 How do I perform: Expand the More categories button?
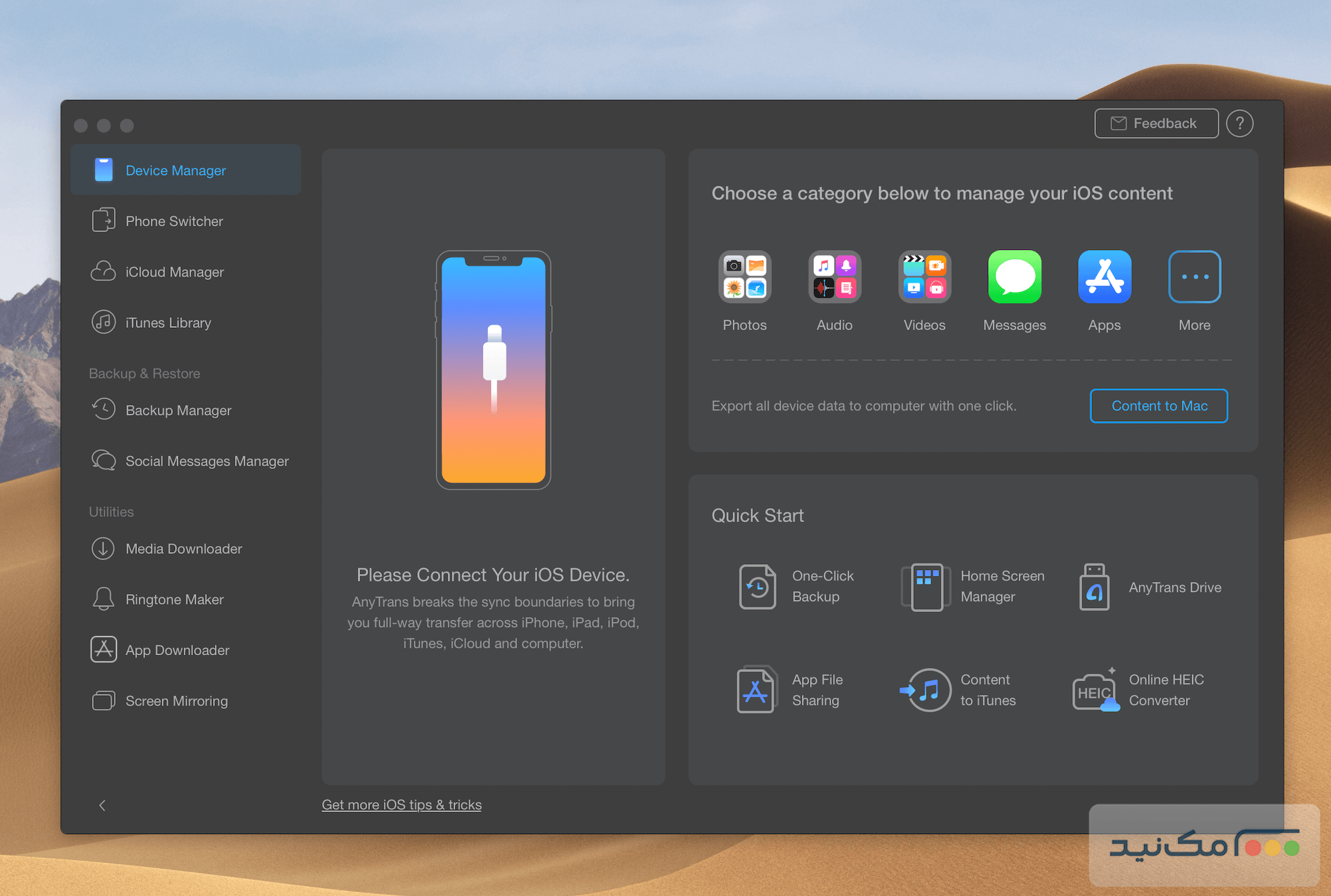[x=1195, y=277]
